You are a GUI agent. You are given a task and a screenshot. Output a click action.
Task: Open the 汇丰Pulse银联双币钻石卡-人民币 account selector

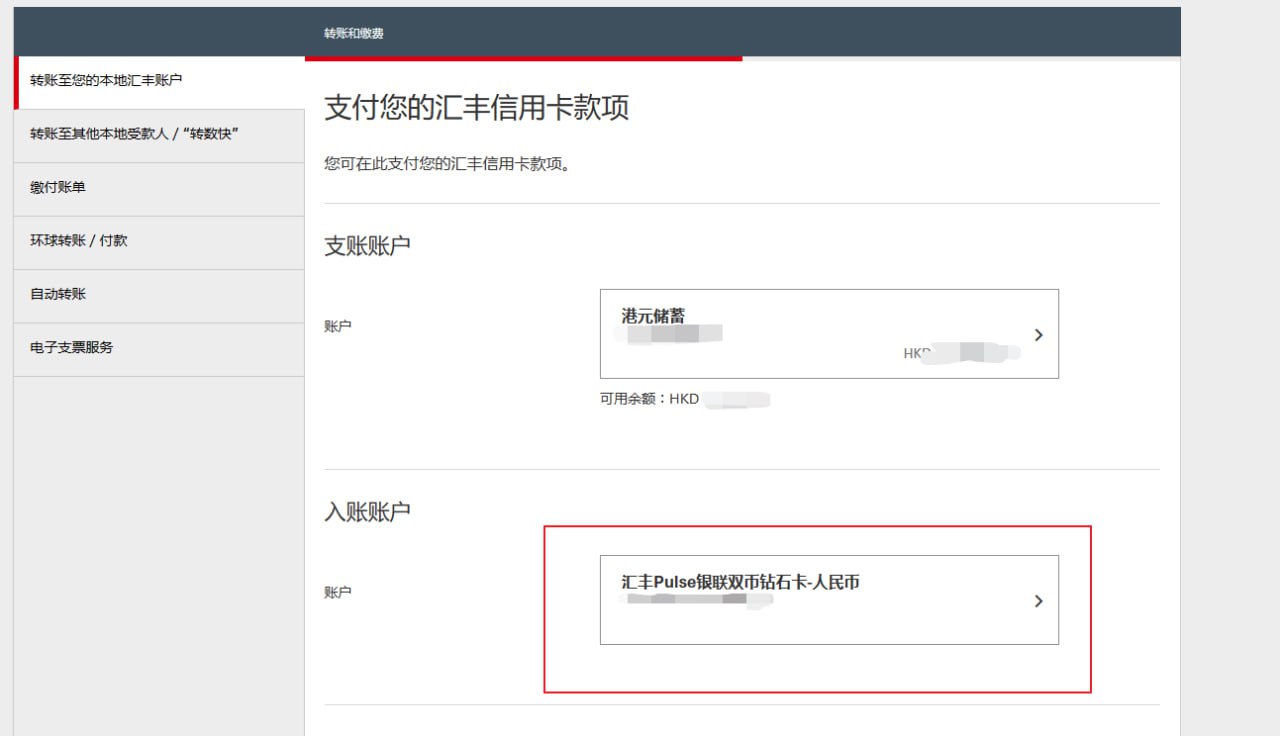click(829, 600)
